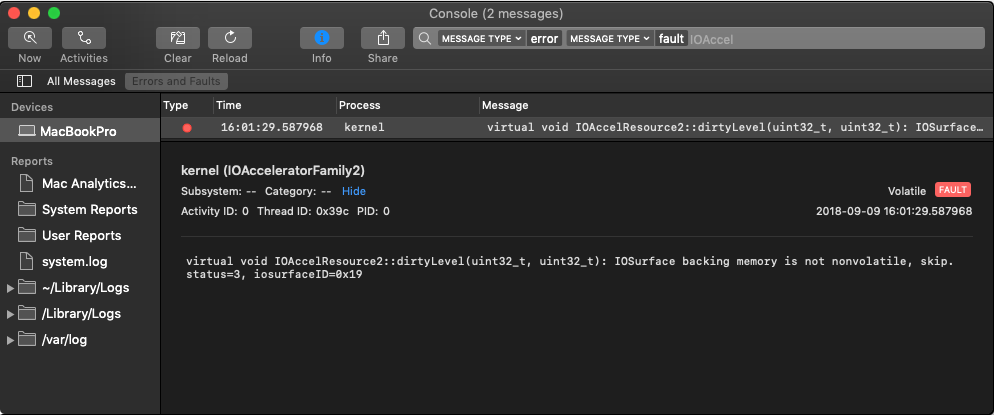
Task: Click the system.log file icon
Action: coord(26,261)
